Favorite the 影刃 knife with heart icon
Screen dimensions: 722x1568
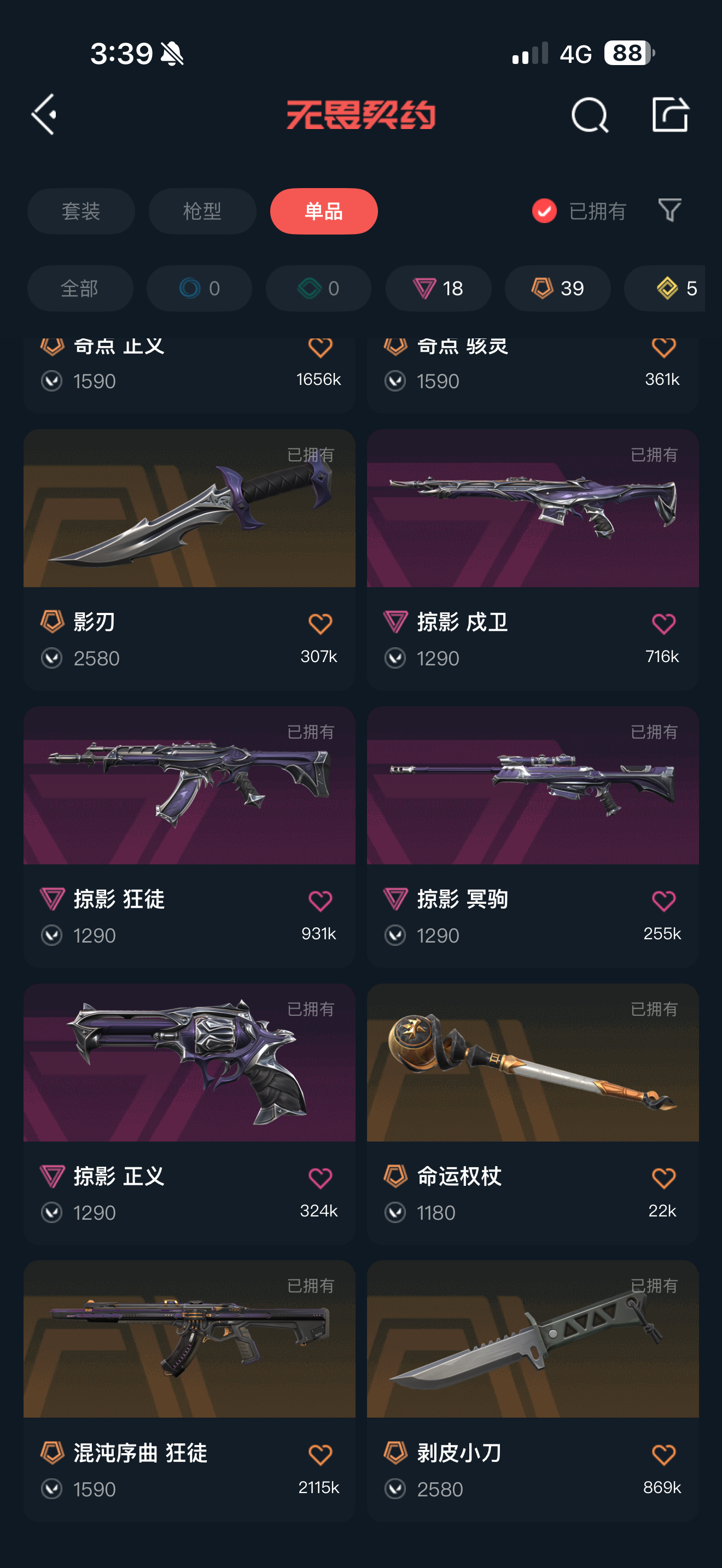pyautogui.click(x=320, y=624)
